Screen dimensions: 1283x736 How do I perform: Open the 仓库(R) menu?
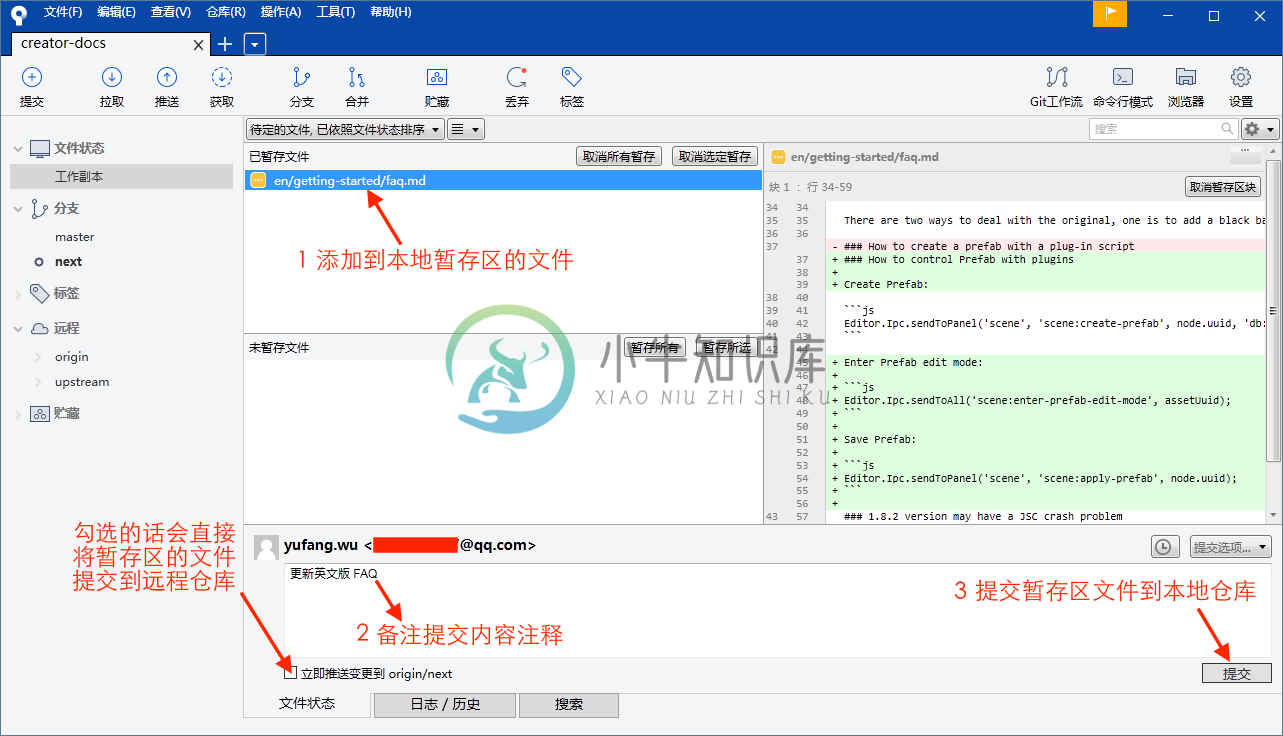tap(225, 12)
